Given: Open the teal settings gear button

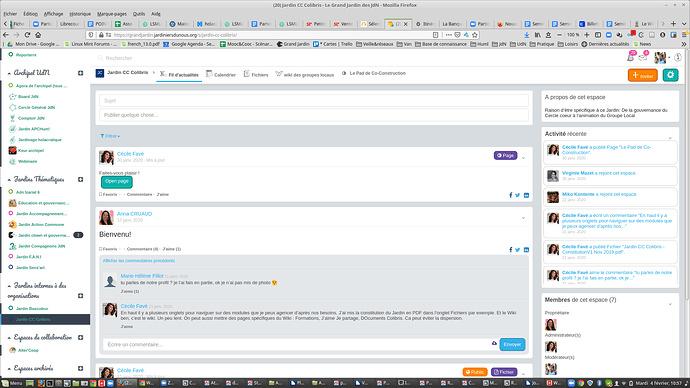Looking at the screenshot, I should (670, 75).
